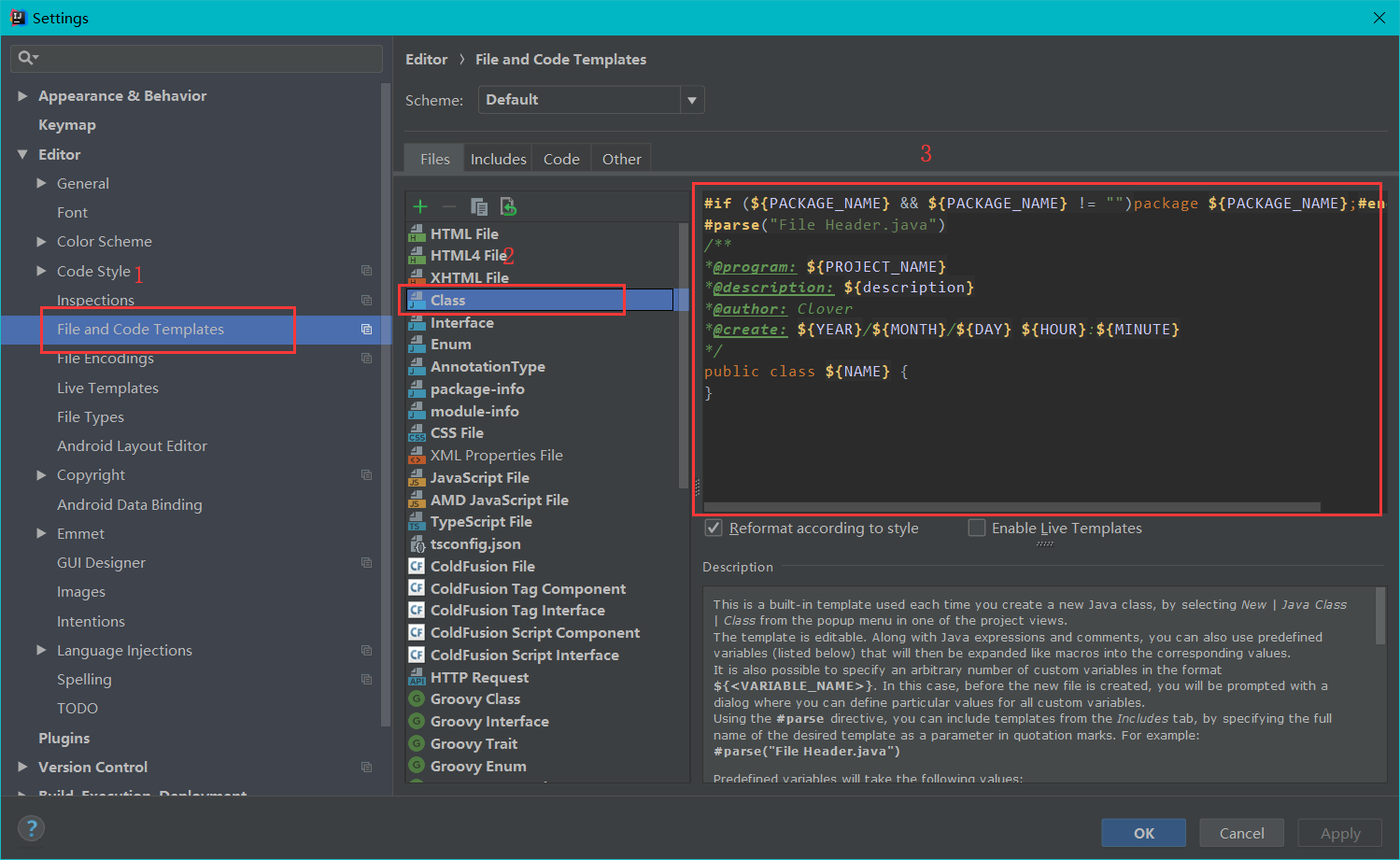Select the package-info template
The width and height of the screenshot is (1400, 860).
477,389
